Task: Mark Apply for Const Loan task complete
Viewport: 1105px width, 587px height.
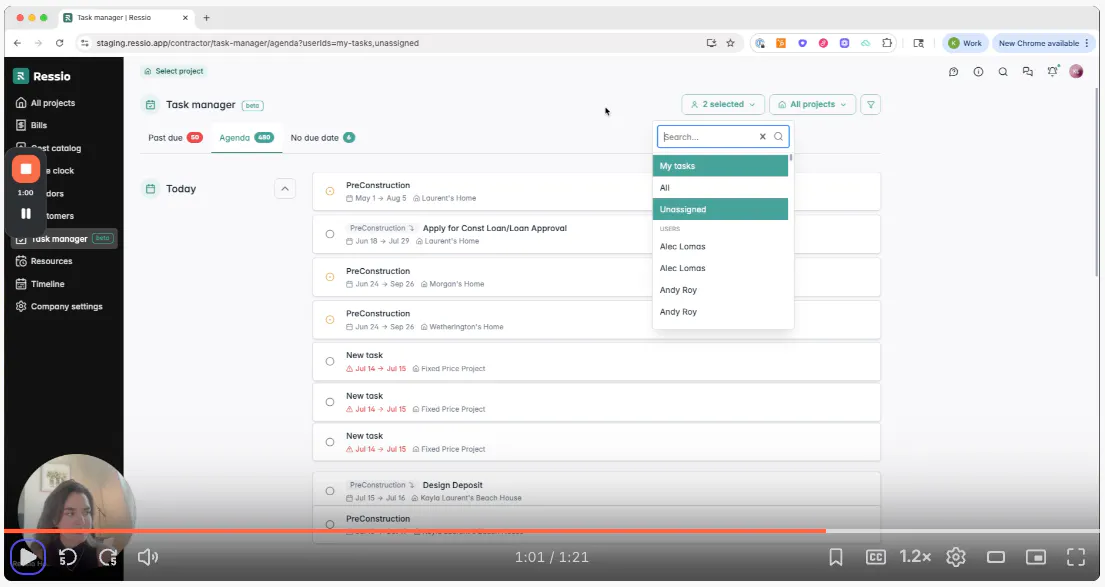Action: point(330,234)
